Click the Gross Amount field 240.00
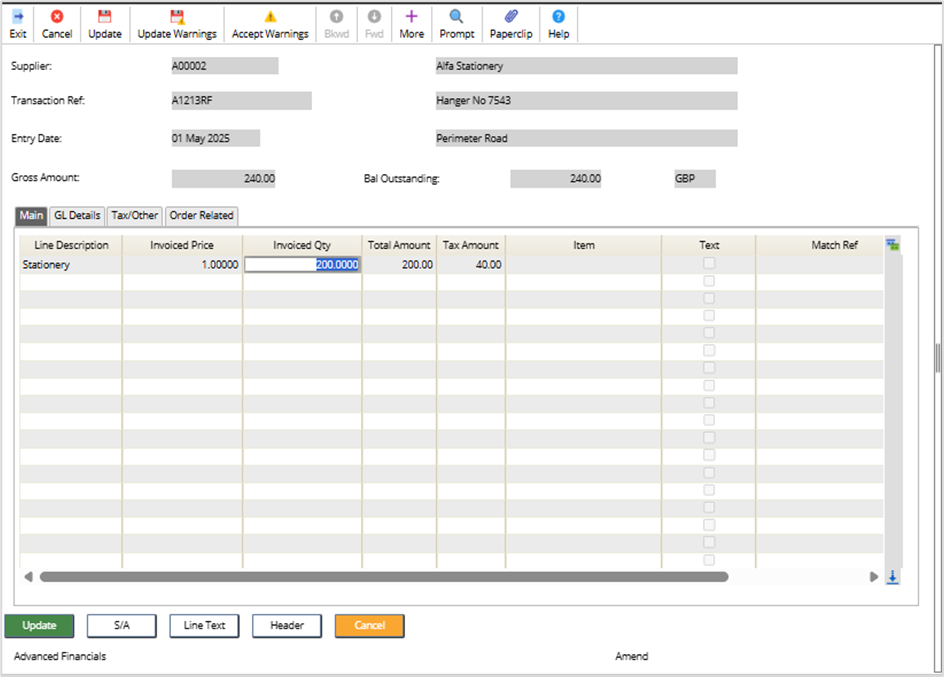944x677 pixels. (x=223, y=179)
